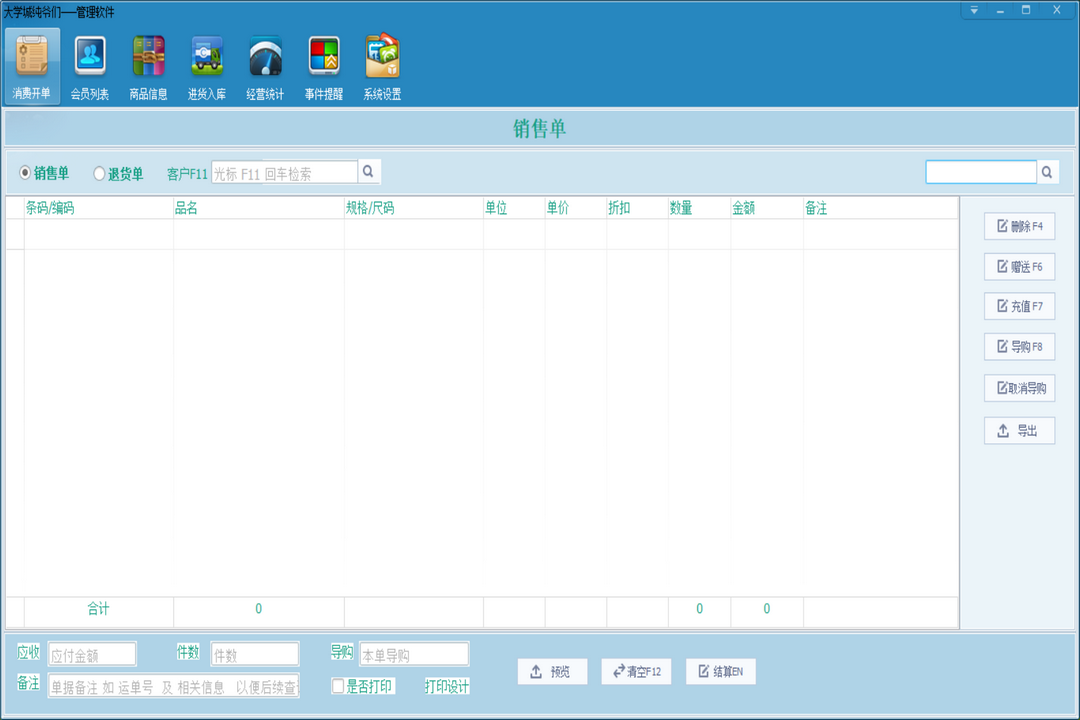Click the 清空 F12 clear button
Image resolution: width=1080 pixels, height=720 pixels.
635,671
